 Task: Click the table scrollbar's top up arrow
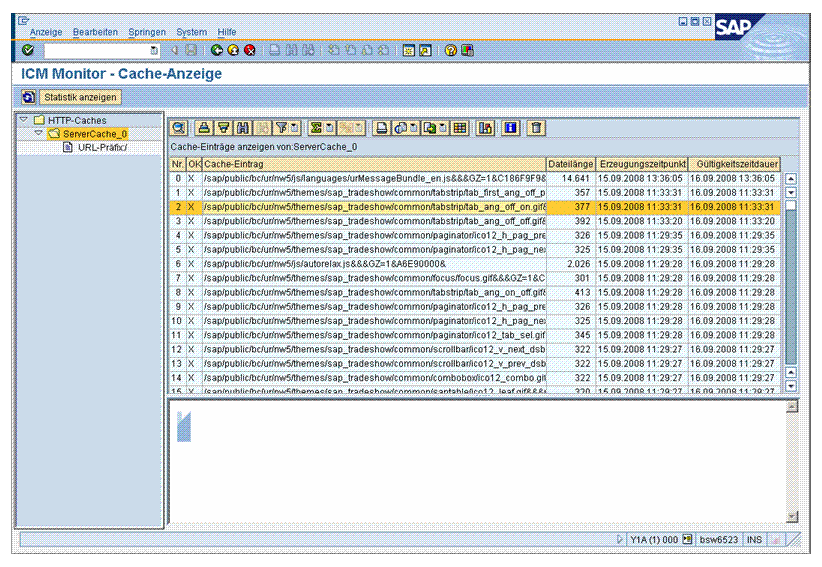(791, 179)
